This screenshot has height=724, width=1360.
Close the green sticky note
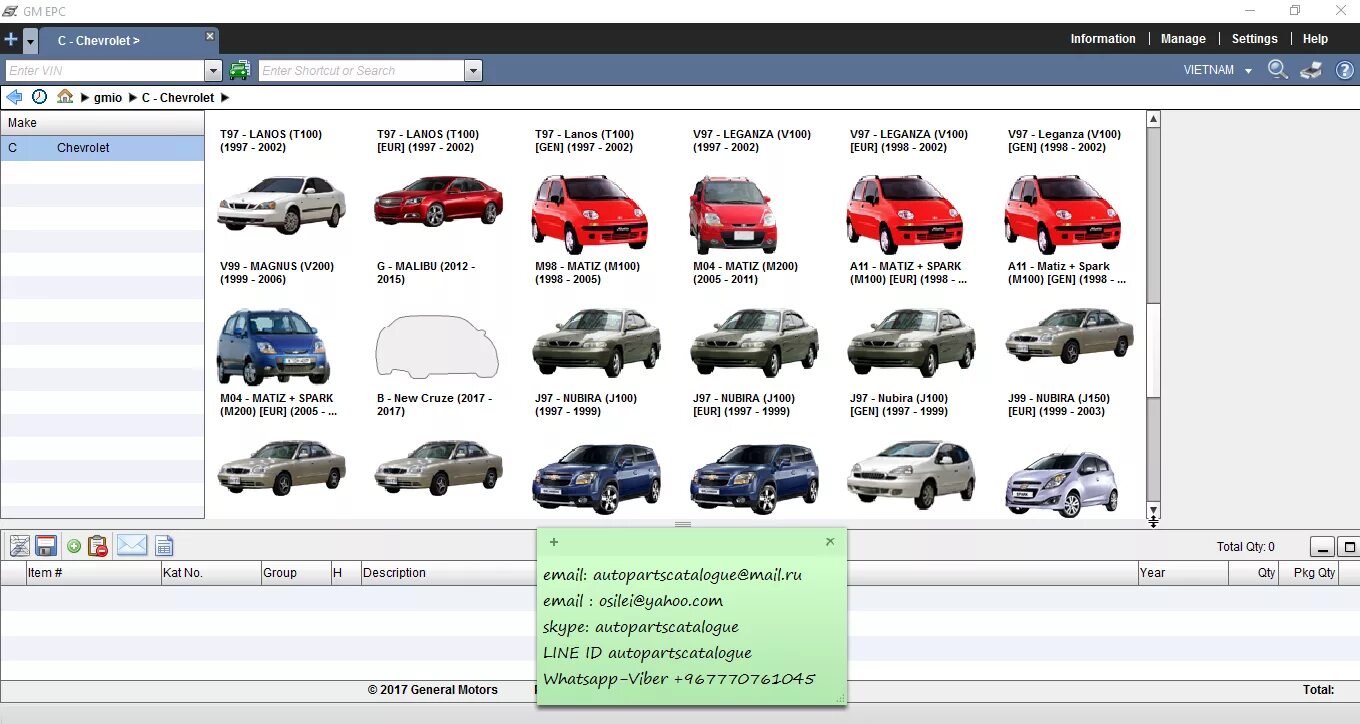coord(830,541)
